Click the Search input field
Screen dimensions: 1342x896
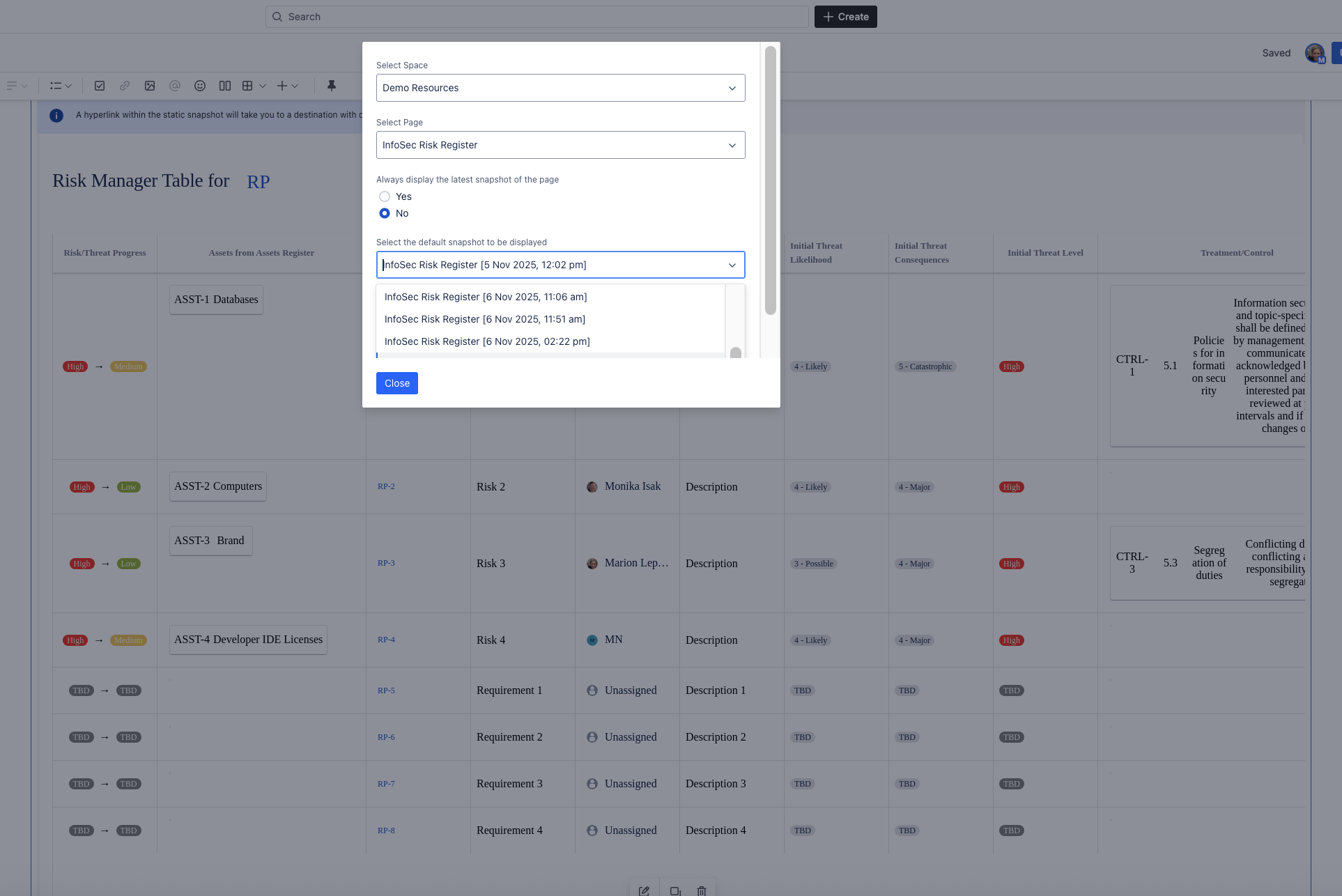coord(537,17)
